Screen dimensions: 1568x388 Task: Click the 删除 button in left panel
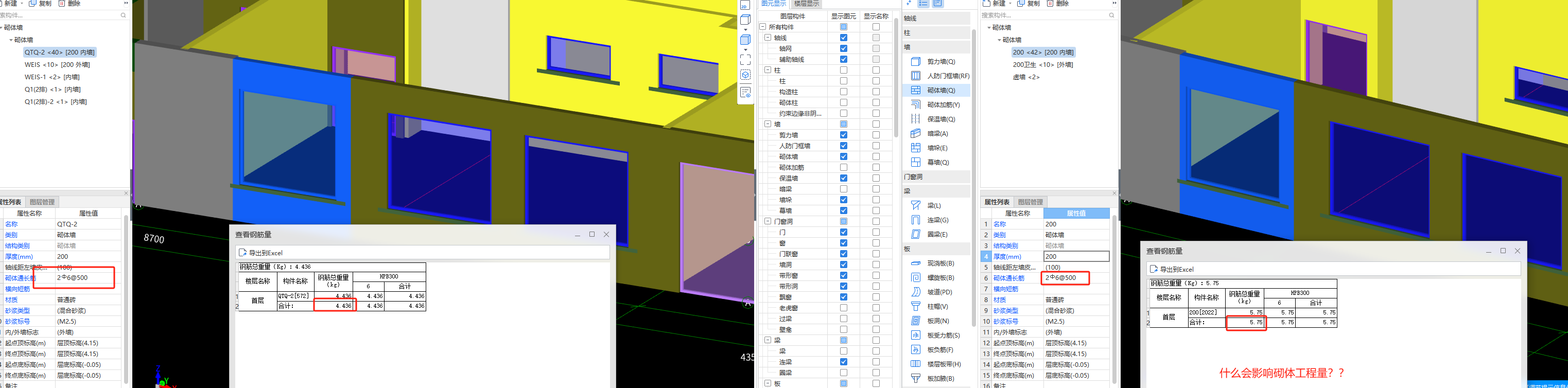pos(69,4)
